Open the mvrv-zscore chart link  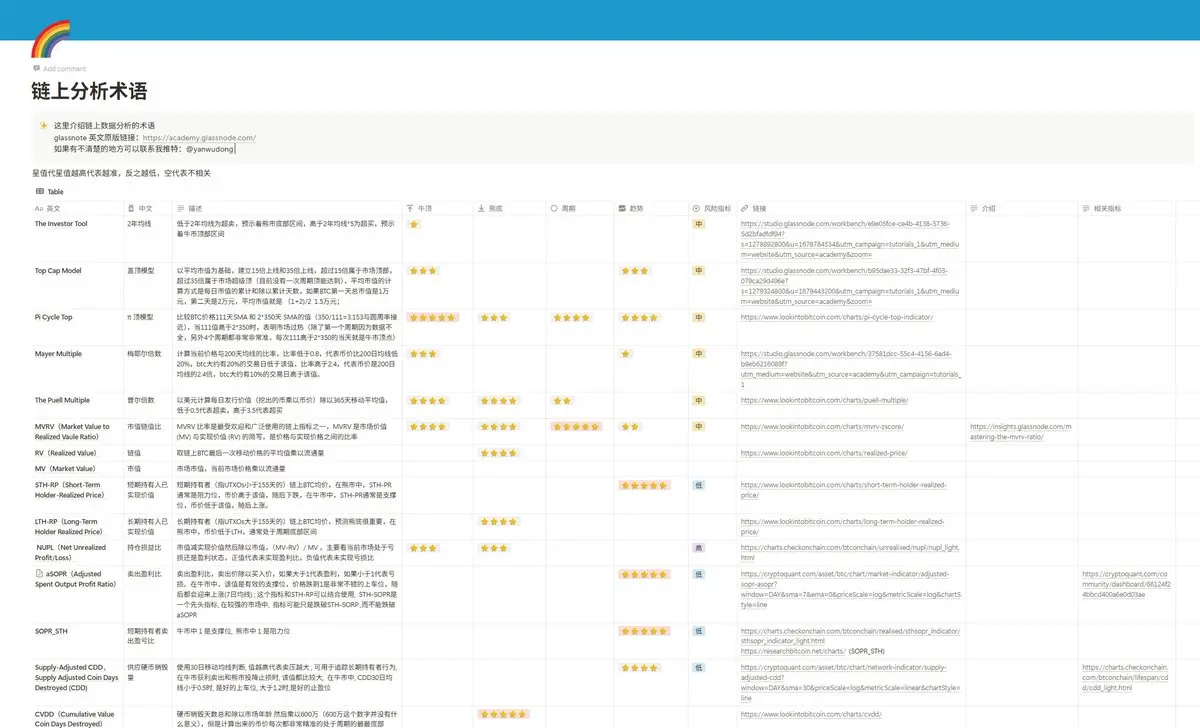[822, 426]
